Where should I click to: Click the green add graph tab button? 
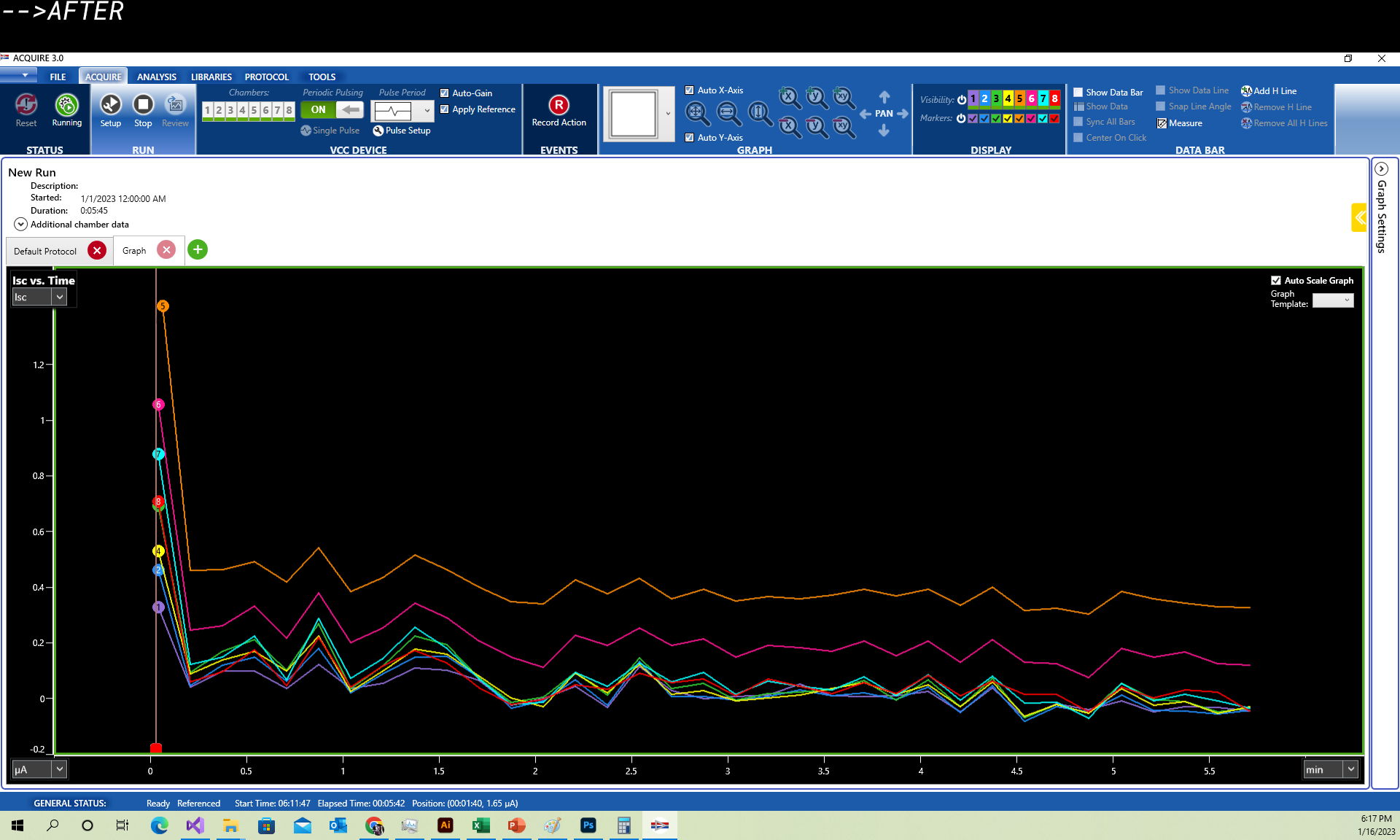pyautogui.click(x=198, y=250)
